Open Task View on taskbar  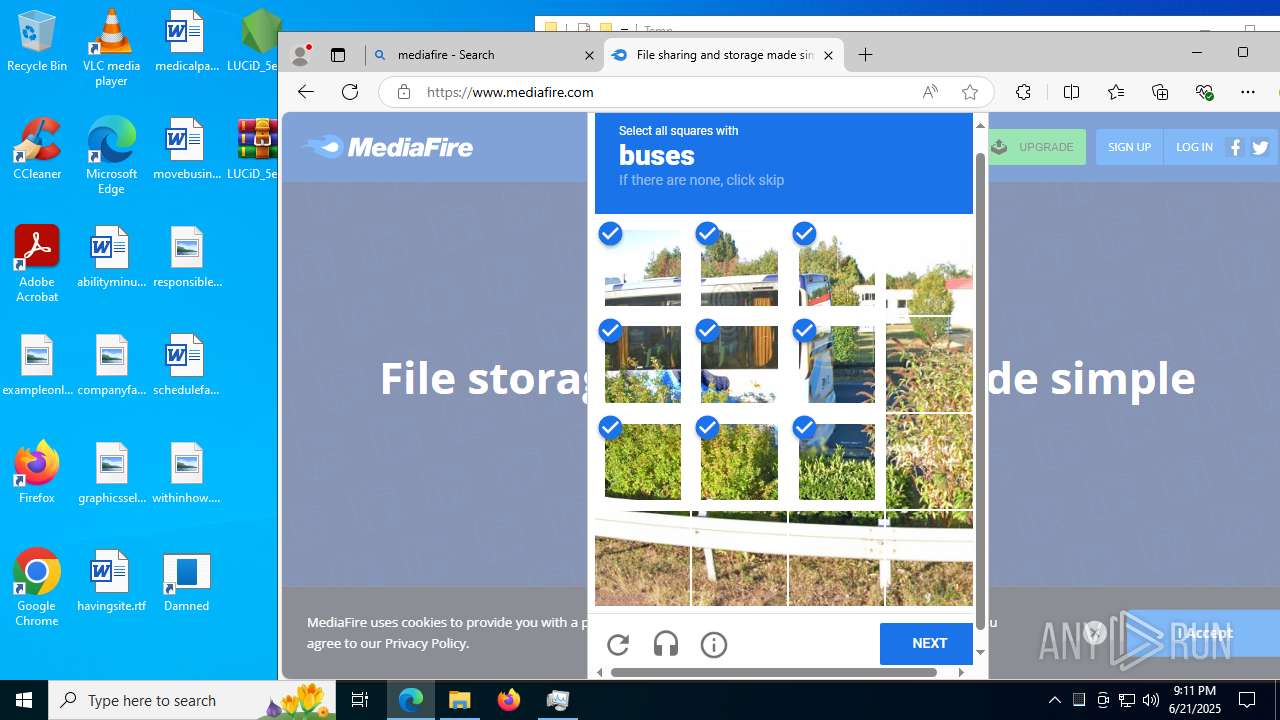point(360,700)
